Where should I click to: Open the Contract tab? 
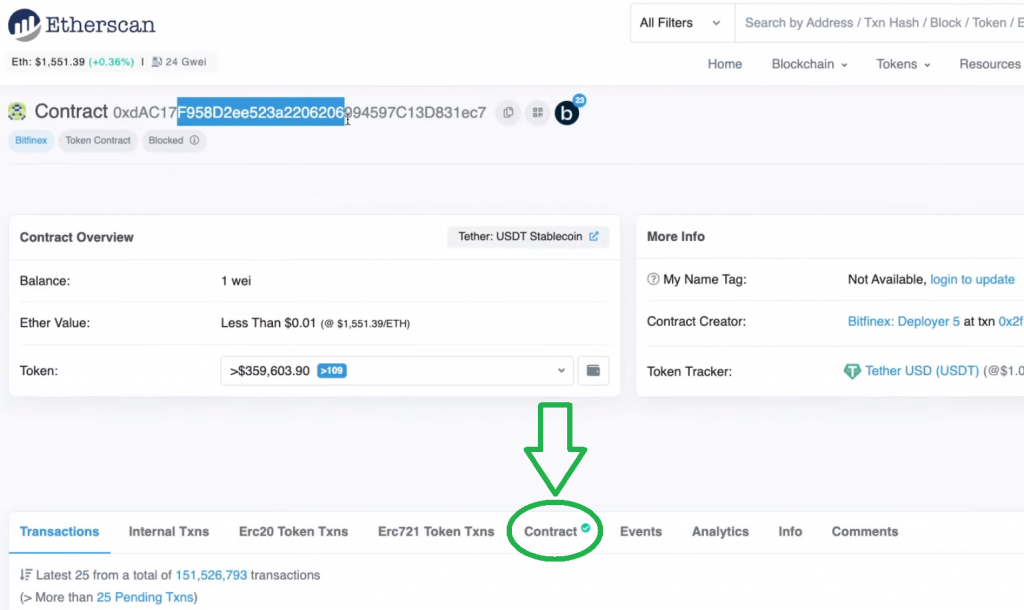(x=551, y=532)
